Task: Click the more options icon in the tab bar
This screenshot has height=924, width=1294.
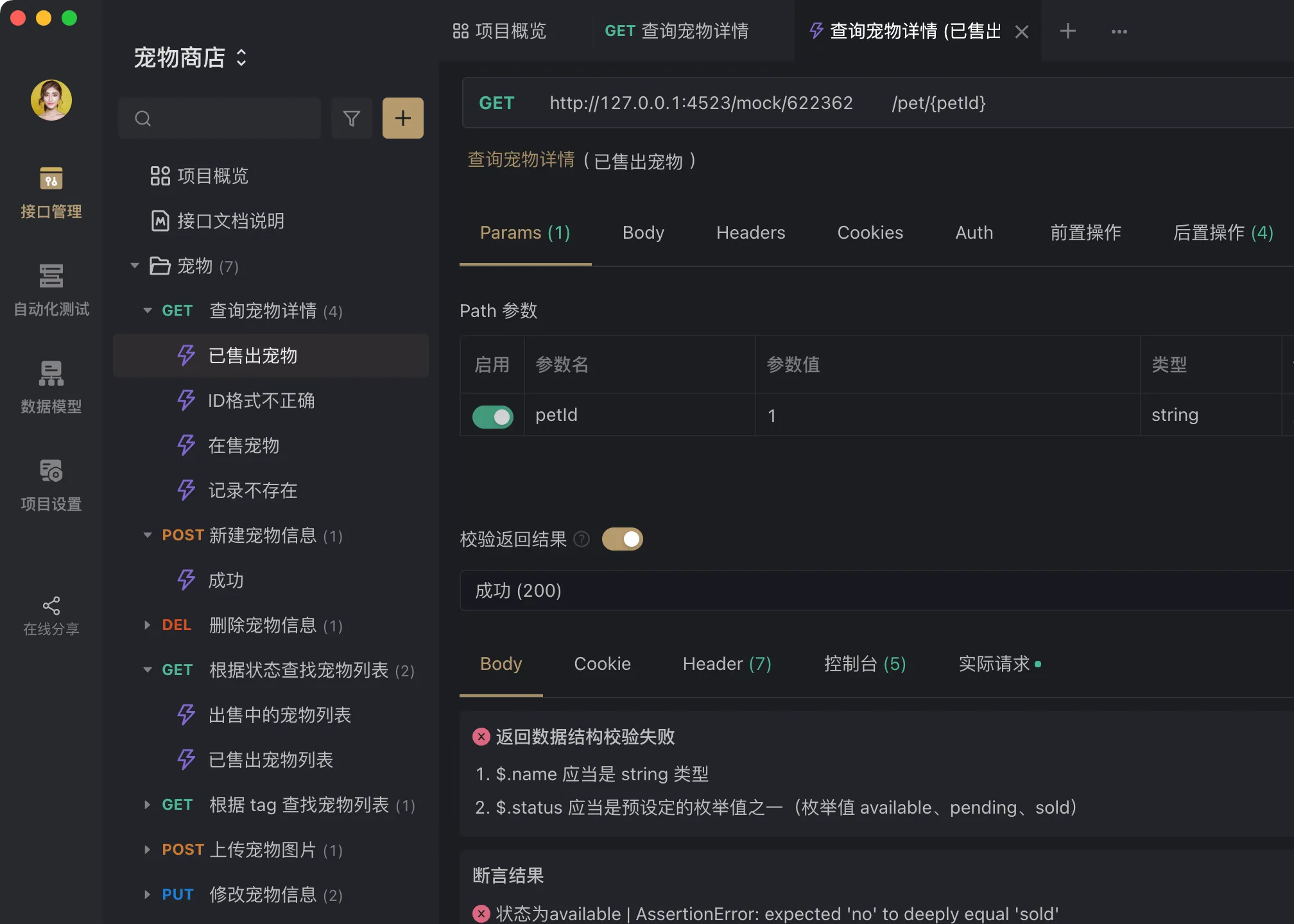Action: point(1119,31)
